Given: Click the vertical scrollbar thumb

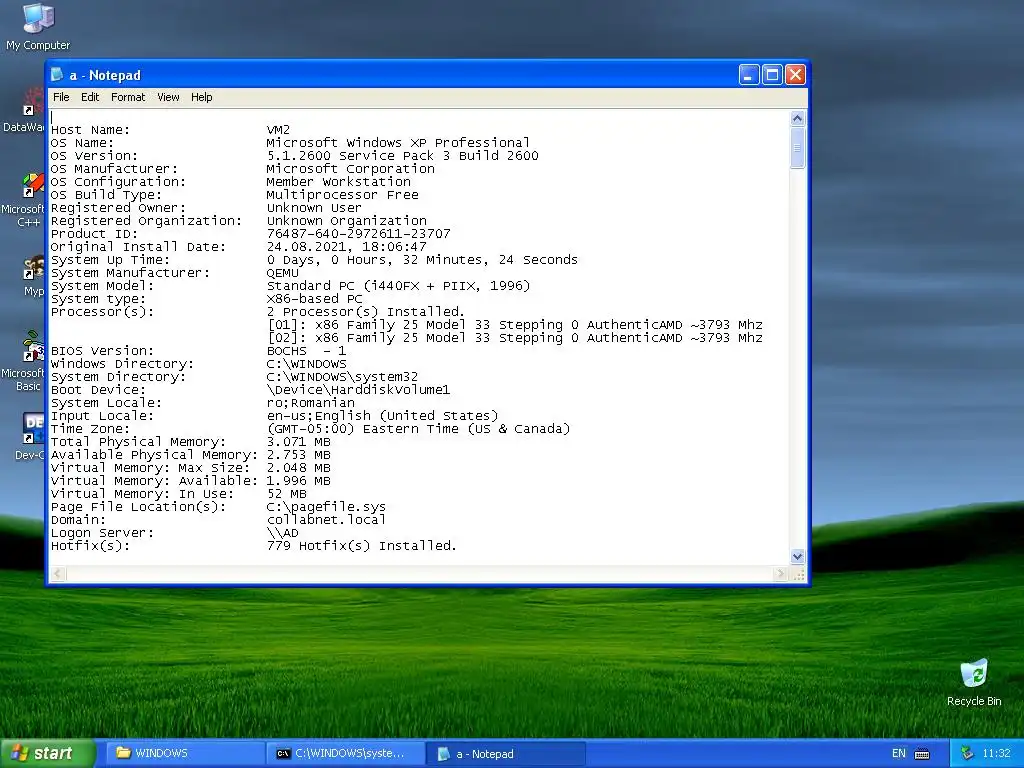Looking at the screenshot, I should (x=797, y=148).
